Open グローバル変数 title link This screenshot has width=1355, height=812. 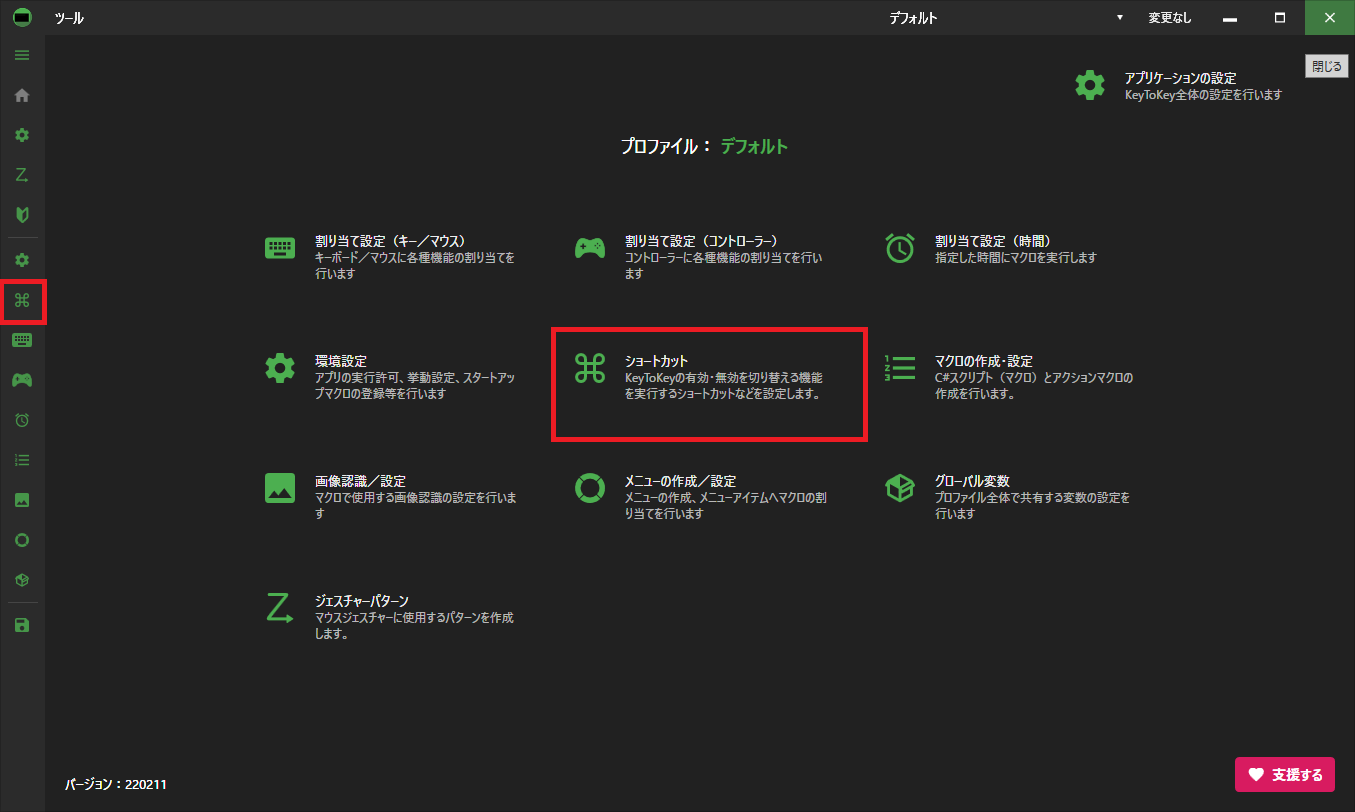click(972, 481)
